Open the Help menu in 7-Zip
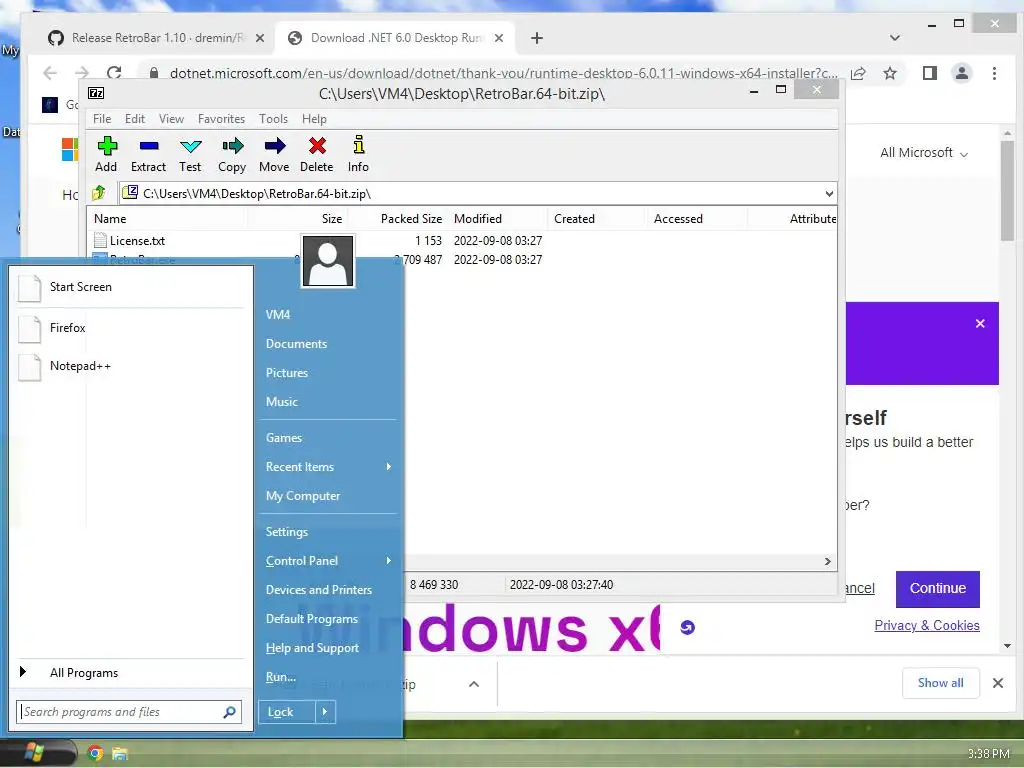Screen dimensions: 1024x768 point(314,119)
